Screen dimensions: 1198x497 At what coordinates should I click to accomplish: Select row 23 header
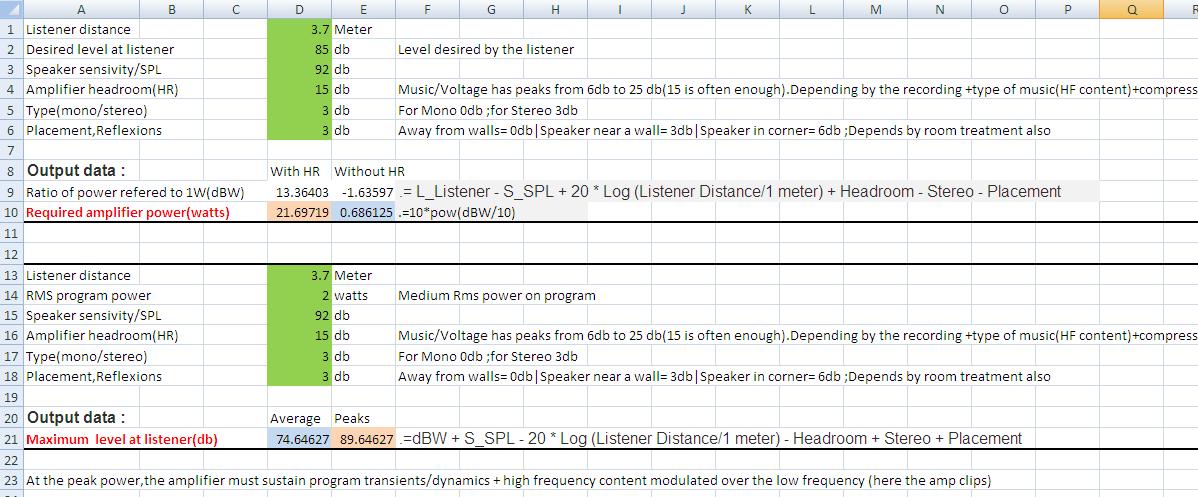[11, 481]
